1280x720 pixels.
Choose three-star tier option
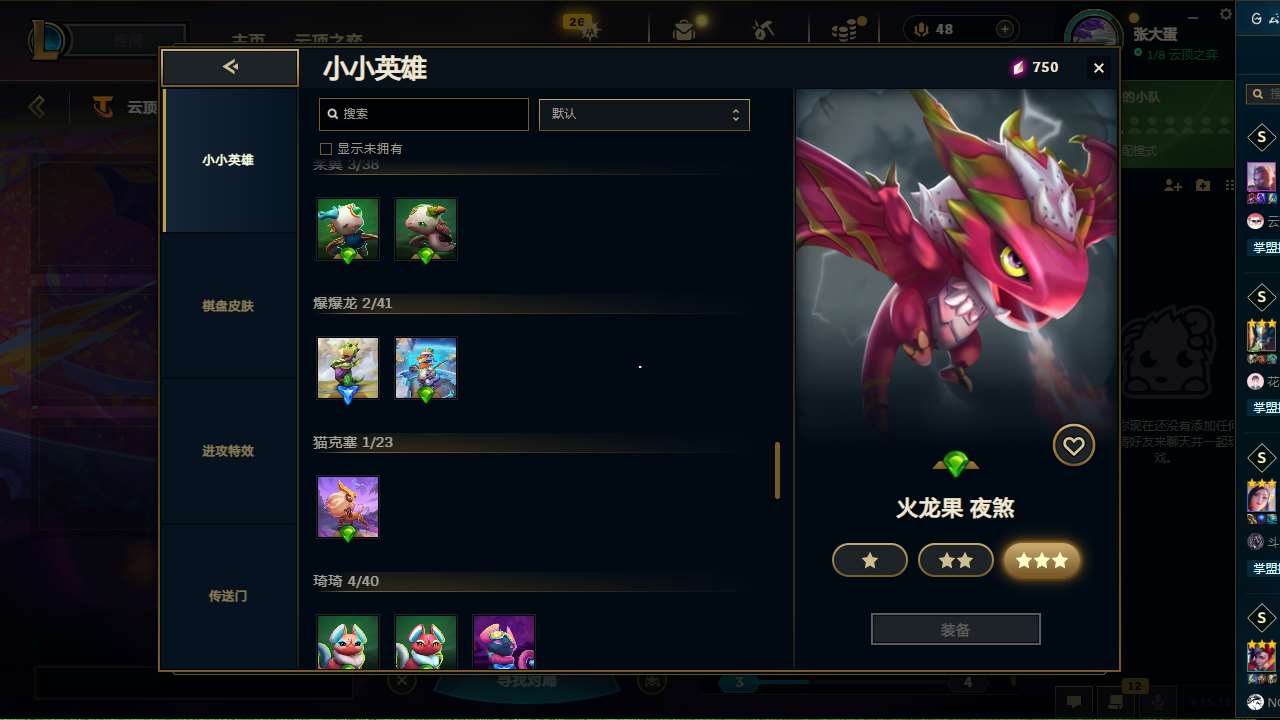pyautogui.click(x=1042, y=561)
